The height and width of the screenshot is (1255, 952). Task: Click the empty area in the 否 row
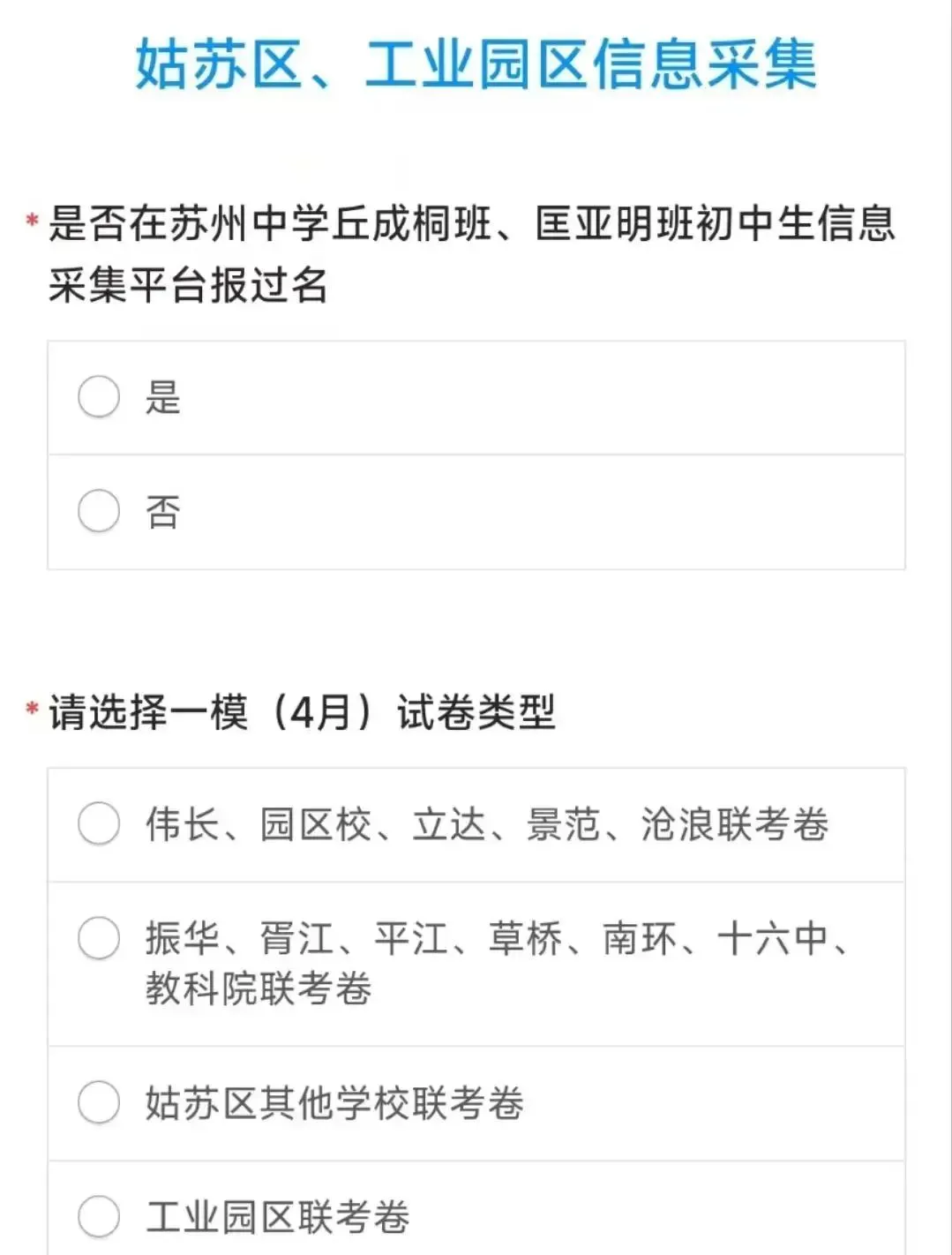[x=543, y=512]
